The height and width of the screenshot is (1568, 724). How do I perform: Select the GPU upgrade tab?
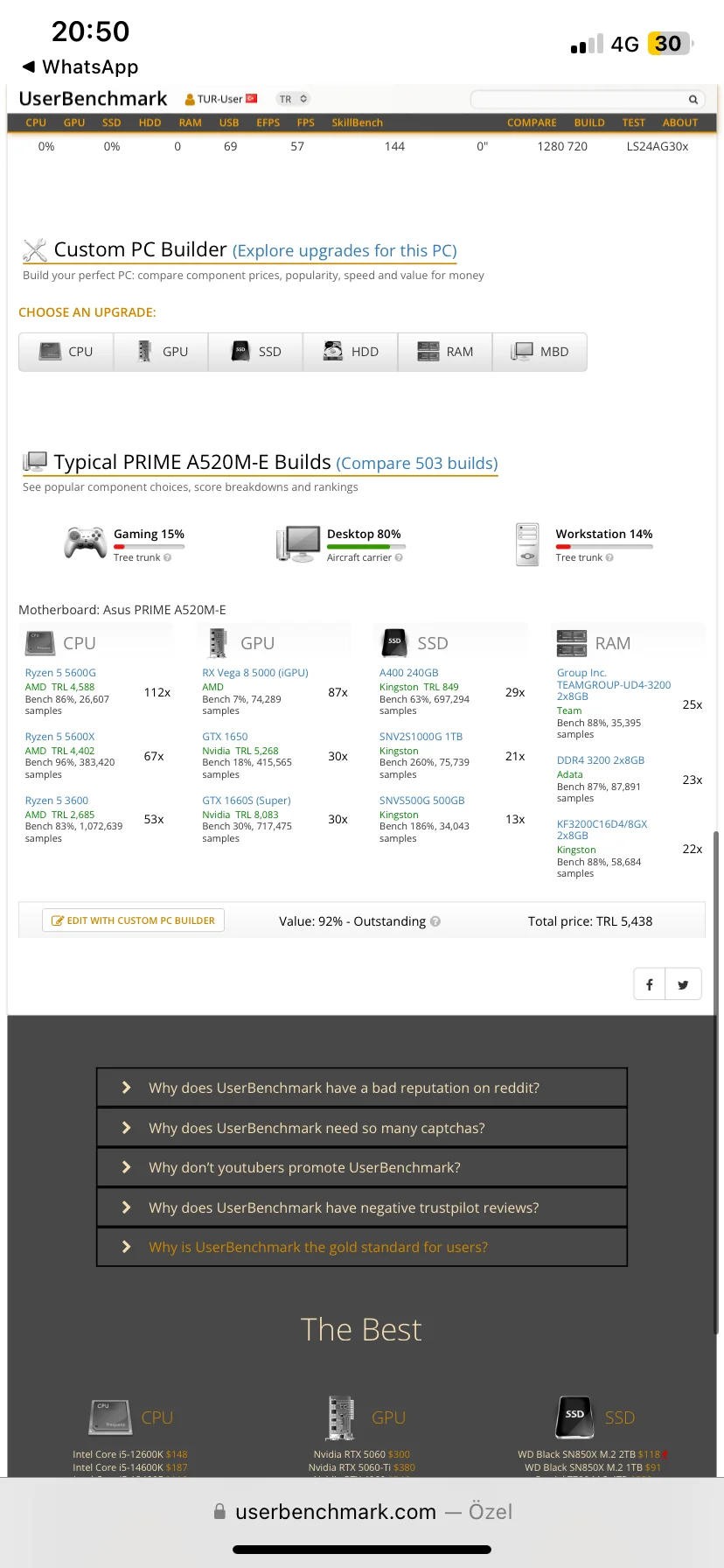tap(161, 352)
